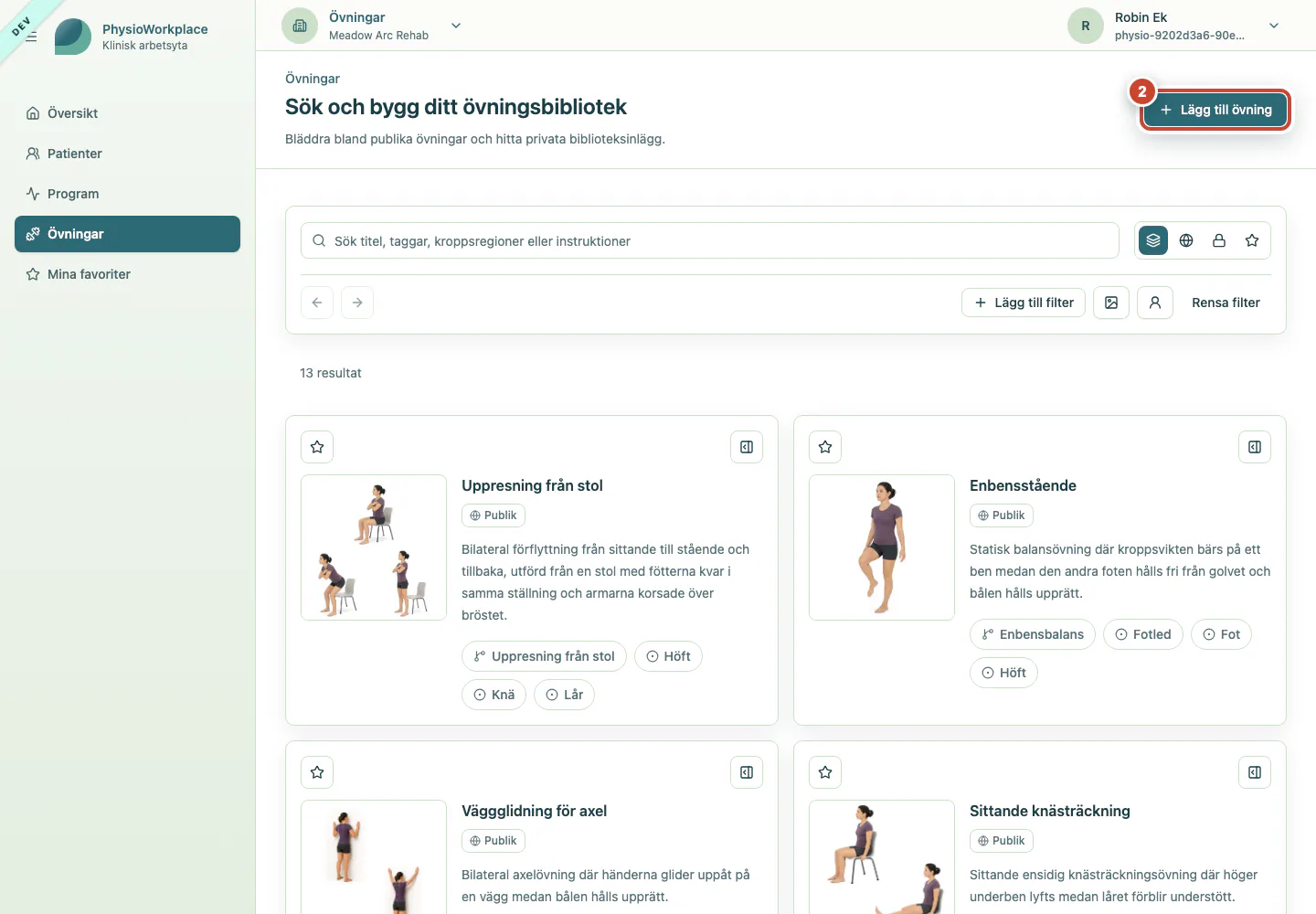Open side panel for Uppresning från stol
The image size is (1316, 914).
(747, 447)
